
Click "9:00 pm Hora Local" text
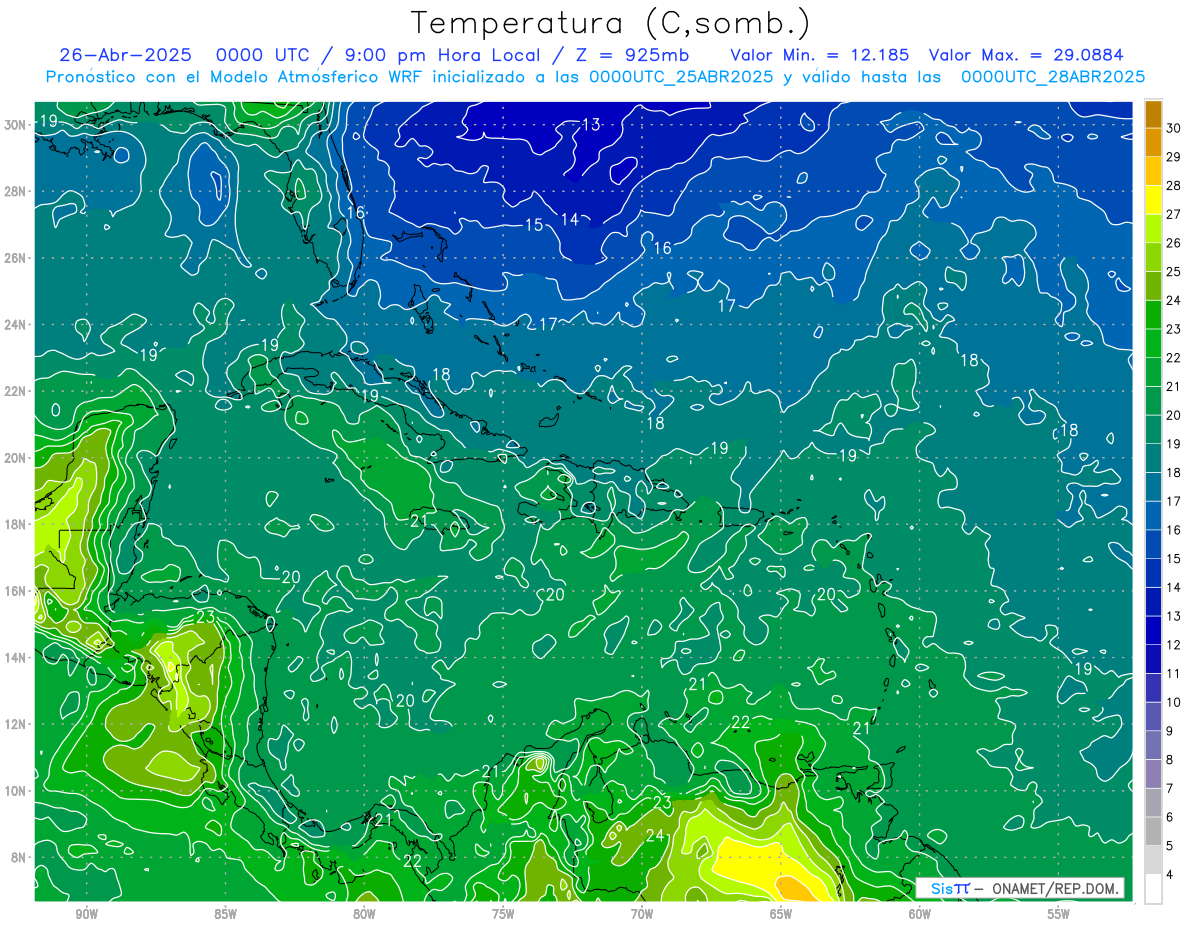(443, 55)
